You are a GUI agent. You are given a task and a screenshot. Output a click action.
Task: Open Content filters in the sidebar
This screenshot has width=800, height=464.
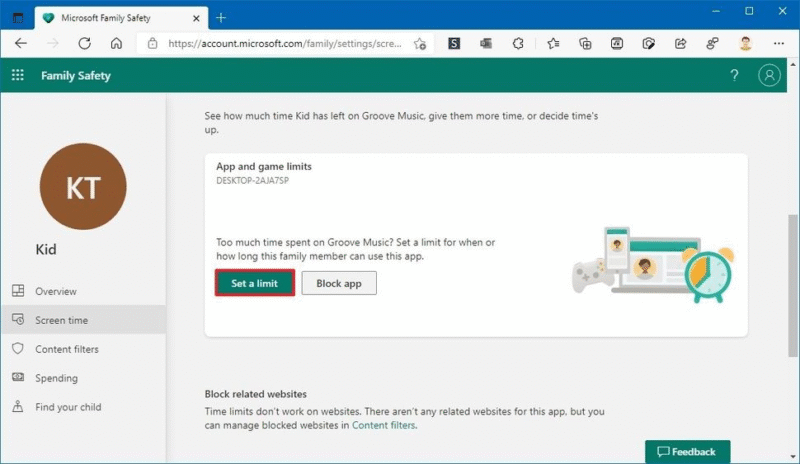coord(66,349)
